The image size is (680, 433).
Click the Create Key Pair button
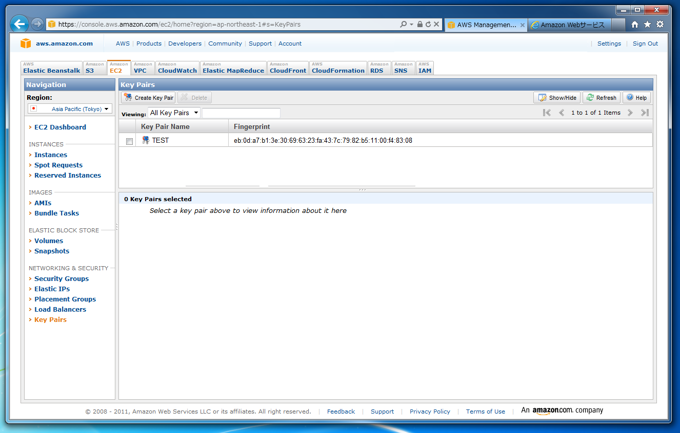click(x=149, y=98)
